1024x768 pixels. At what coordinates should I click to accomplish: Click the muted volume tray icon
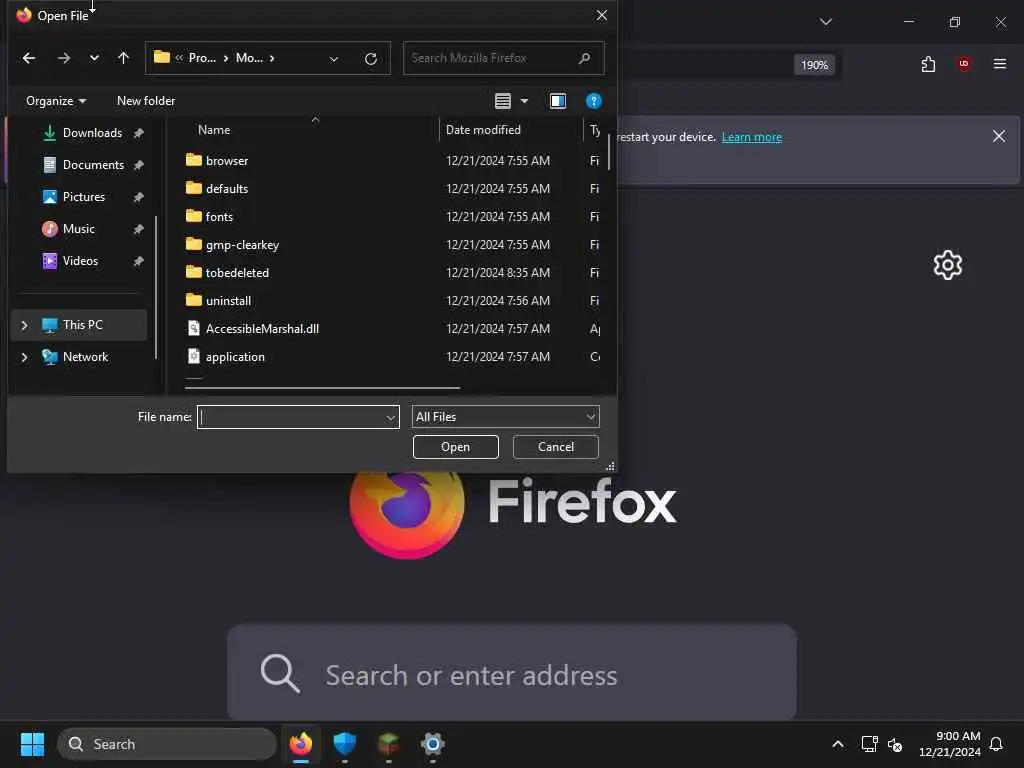click(895, 744)
